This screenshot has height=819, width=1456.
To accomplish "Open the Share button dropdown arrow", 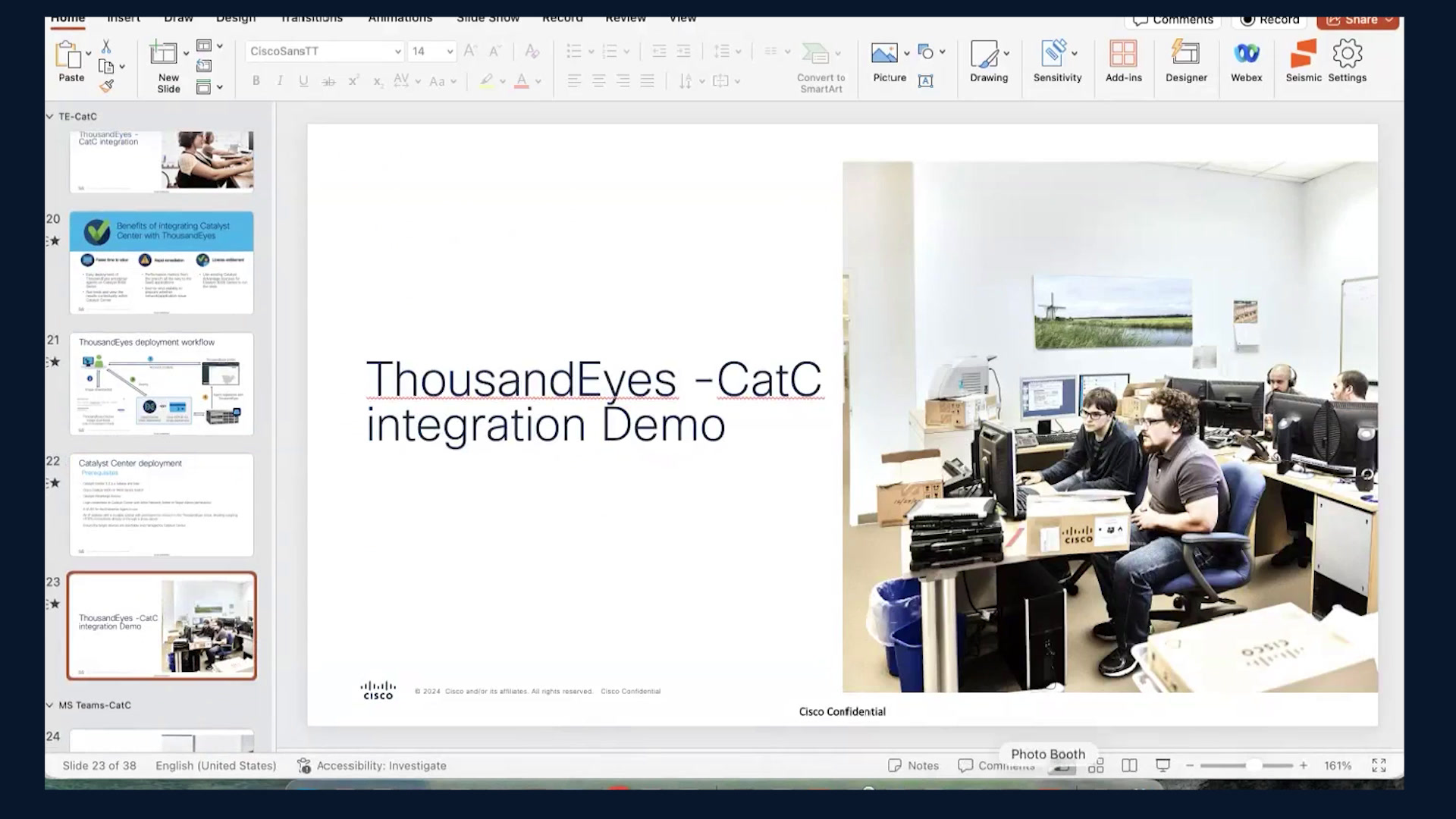I will [x=1389, y=20].
